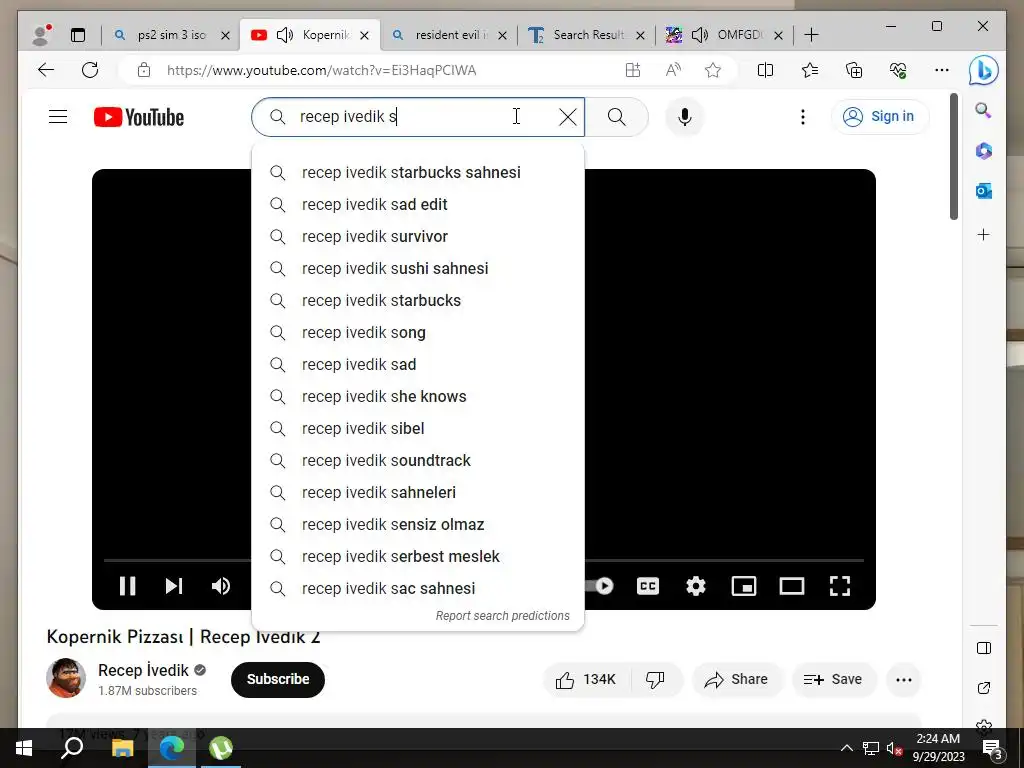Open Recep İvedik channel avatar
Viewport: 1024px width, 768px height.
pyautogui.click(x=66, y=678)
